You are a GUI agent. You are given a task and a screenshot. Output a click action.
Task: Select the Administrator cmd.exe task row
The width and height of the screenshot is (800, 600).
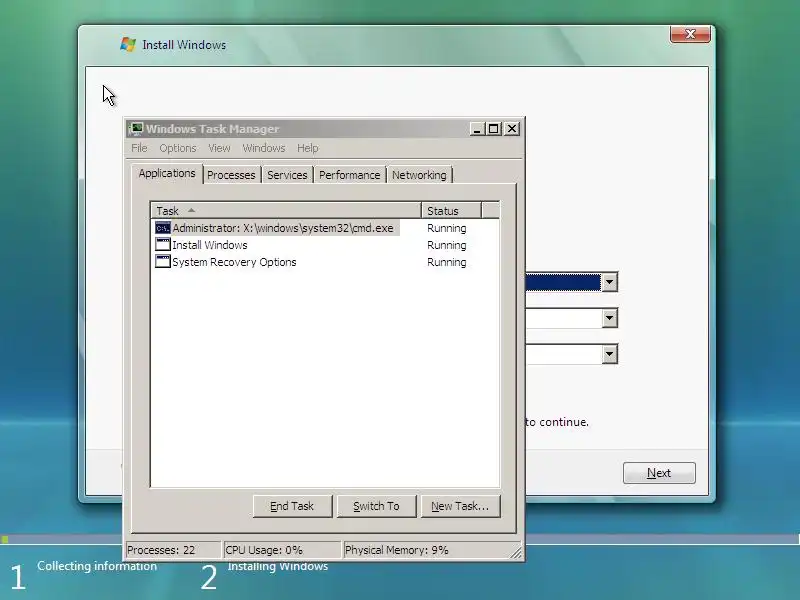click(x=326, y=228)
